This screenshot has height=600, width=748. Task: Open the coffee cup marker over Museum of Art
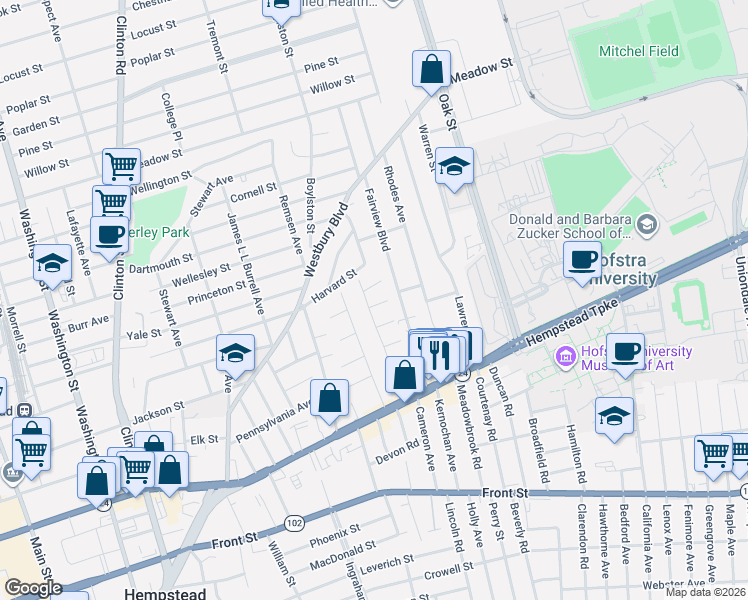[625, 353]
